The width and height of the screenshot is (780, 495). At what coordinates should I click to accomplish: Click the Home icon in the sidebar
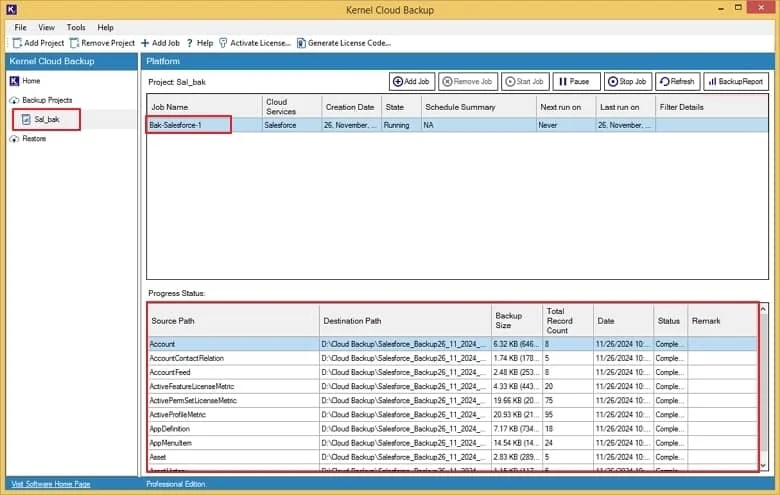14,81
